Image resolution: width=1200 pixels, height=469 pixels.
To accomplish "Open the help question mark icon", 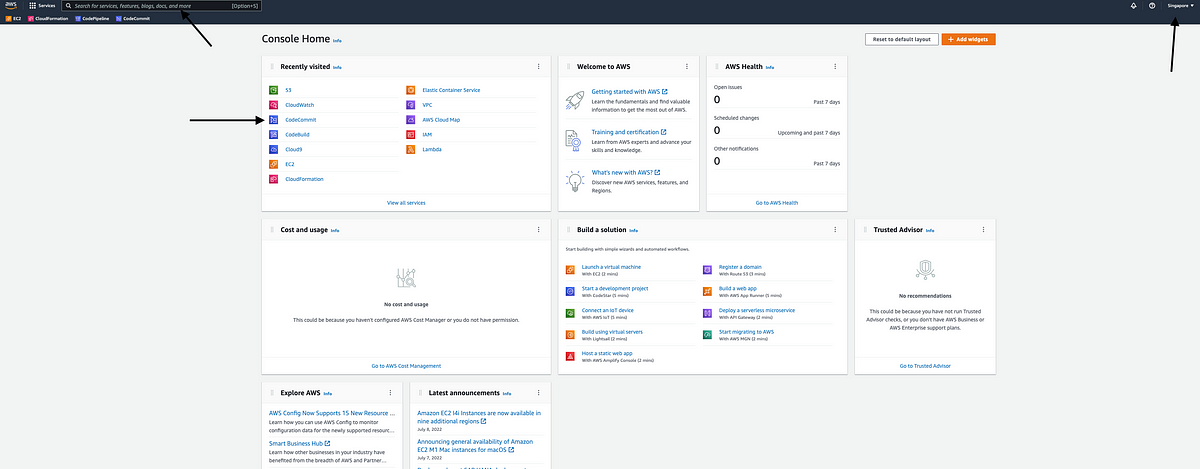I will point(1153,6).
